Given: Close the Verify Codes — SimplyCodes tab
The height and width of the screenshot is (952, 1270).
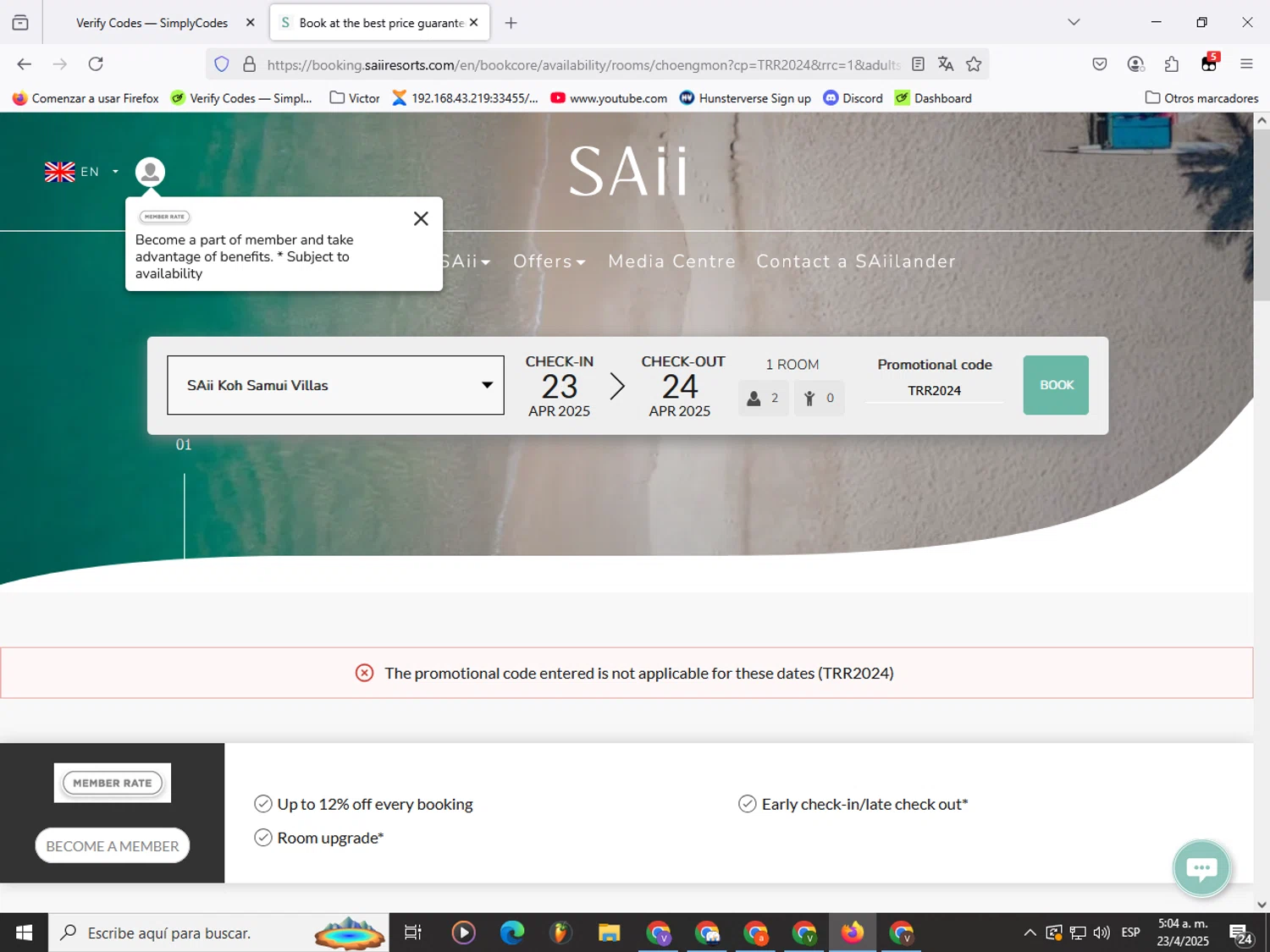Looking at the screenshot, I should click(250, 23).
